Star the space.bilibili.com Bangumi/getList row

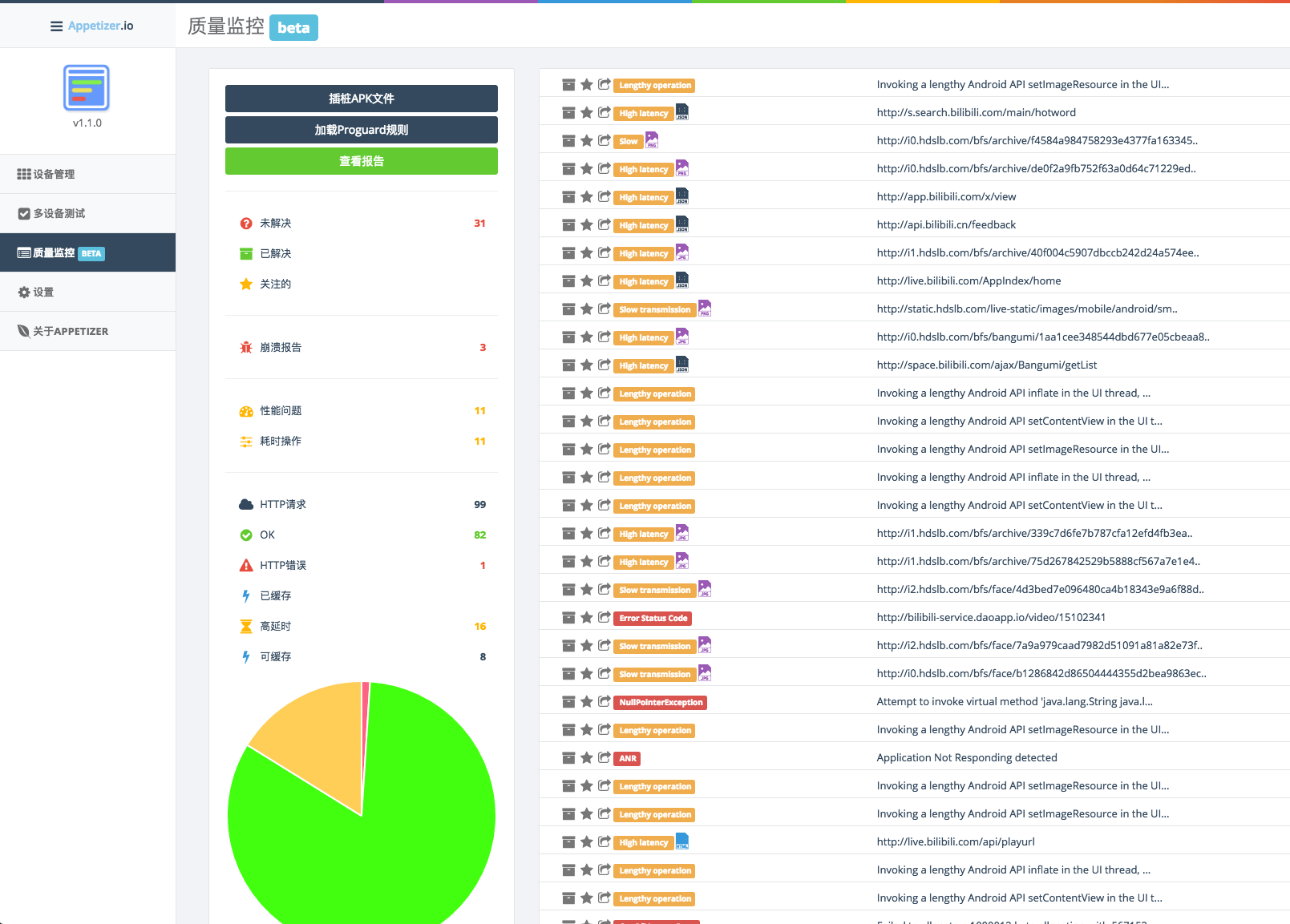[587, 365]
